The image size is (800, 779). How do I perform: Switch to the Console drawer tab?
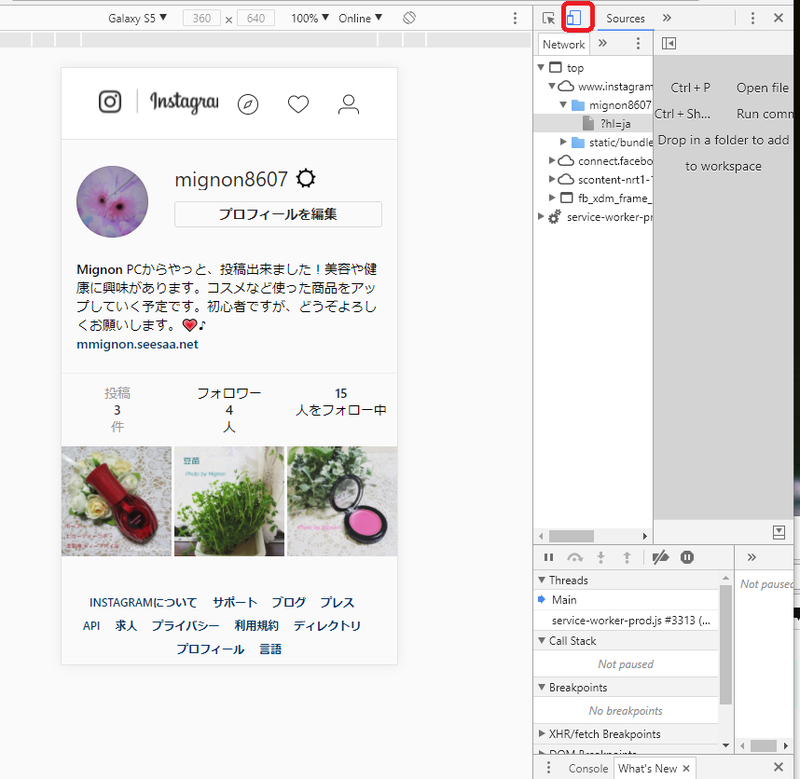[x=588, y=768]
